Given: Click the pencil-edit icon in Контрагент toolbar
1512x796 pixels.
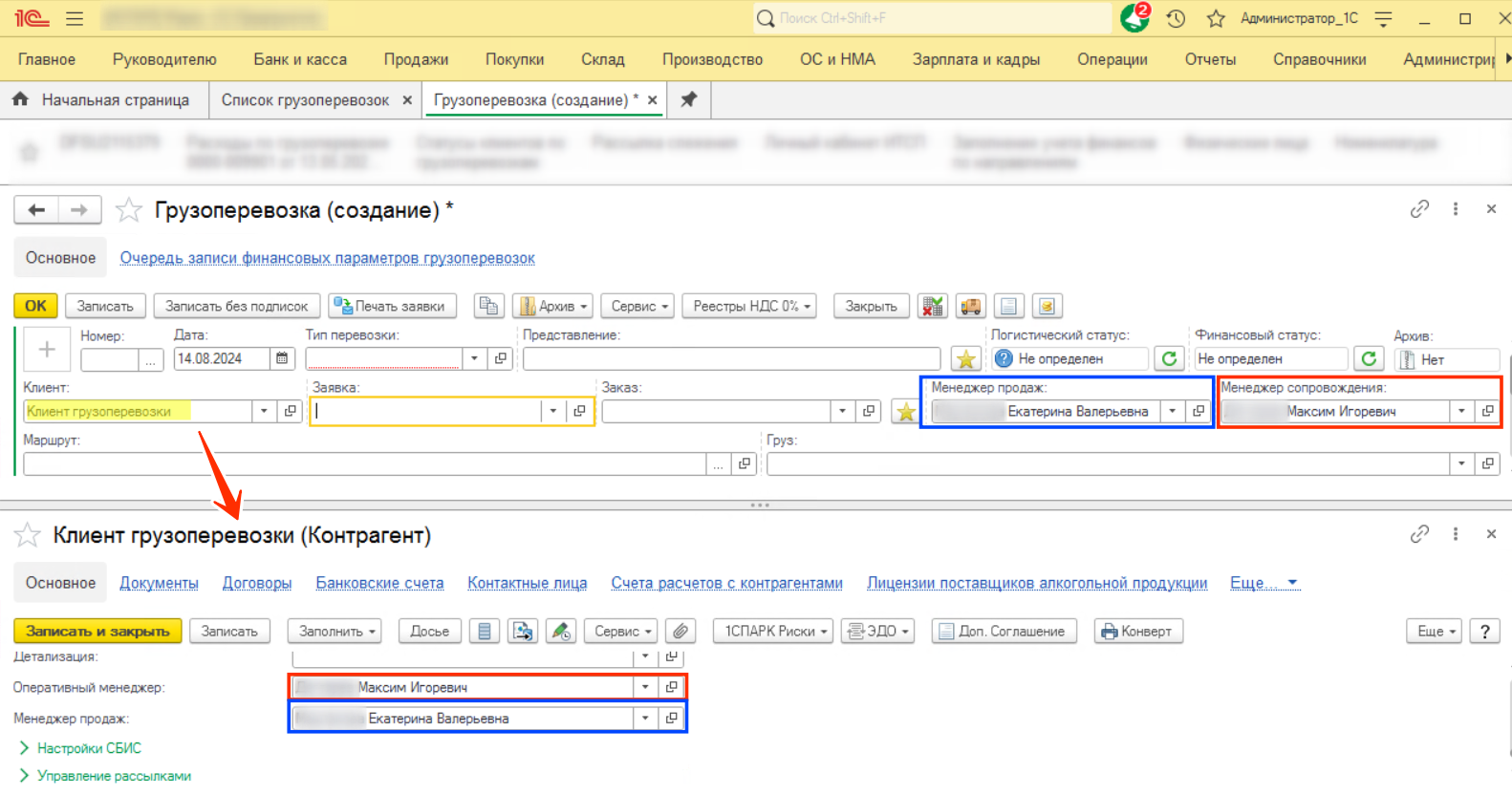Looking at the screenshot, I should tap(561, 631).
